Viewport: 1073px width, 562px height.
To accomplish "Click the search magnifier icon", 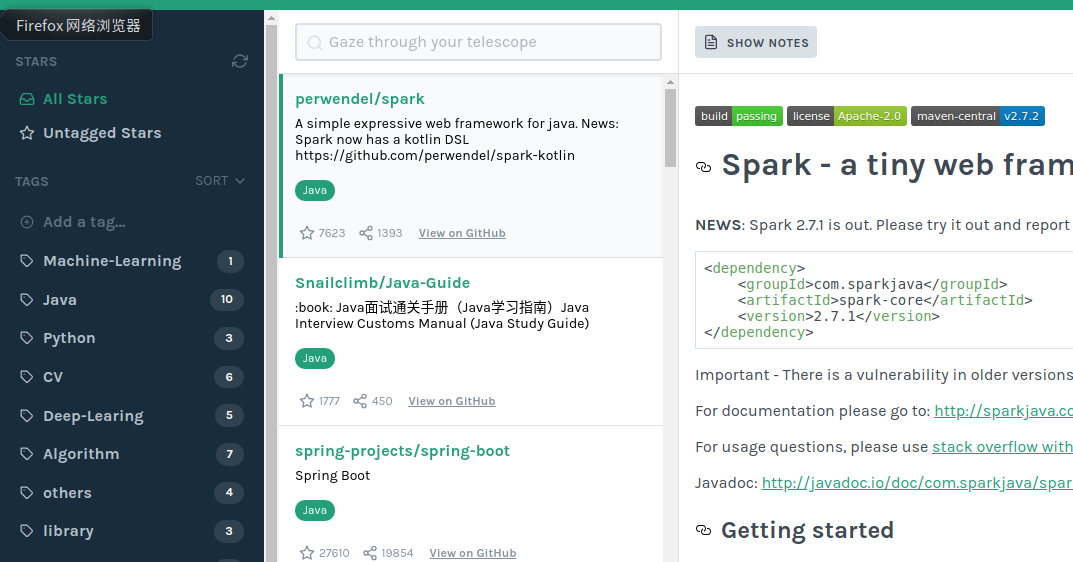I will click(x=314, y=42).
